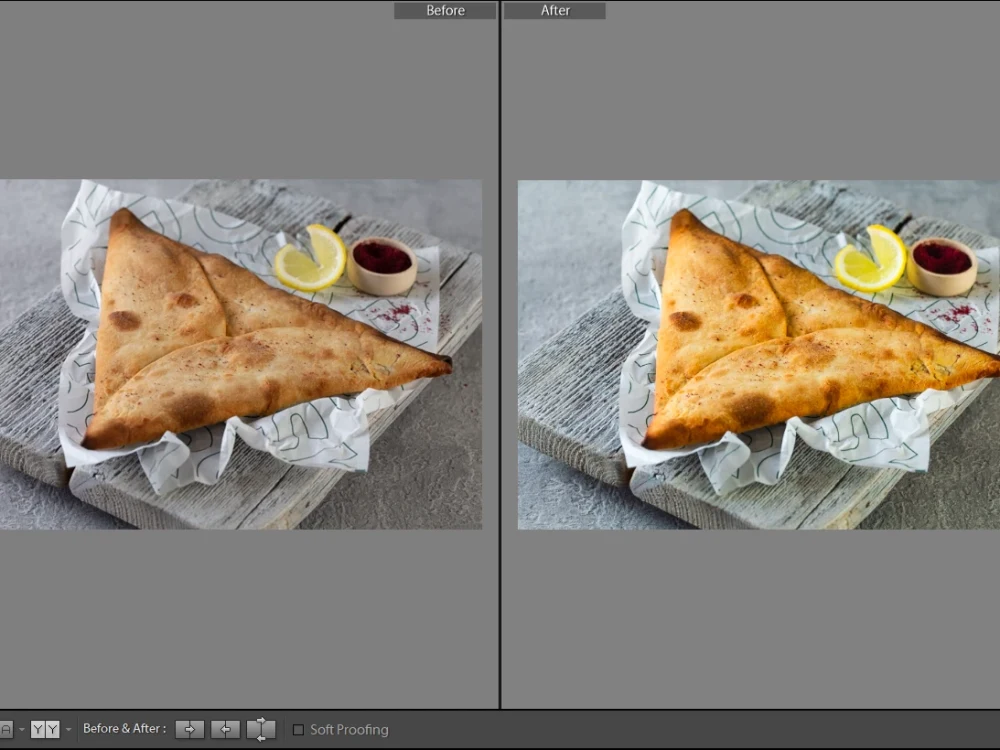This screenshot has height=750, width=1000.
Task: Copy After settings to Before
Action: point(225,729)
